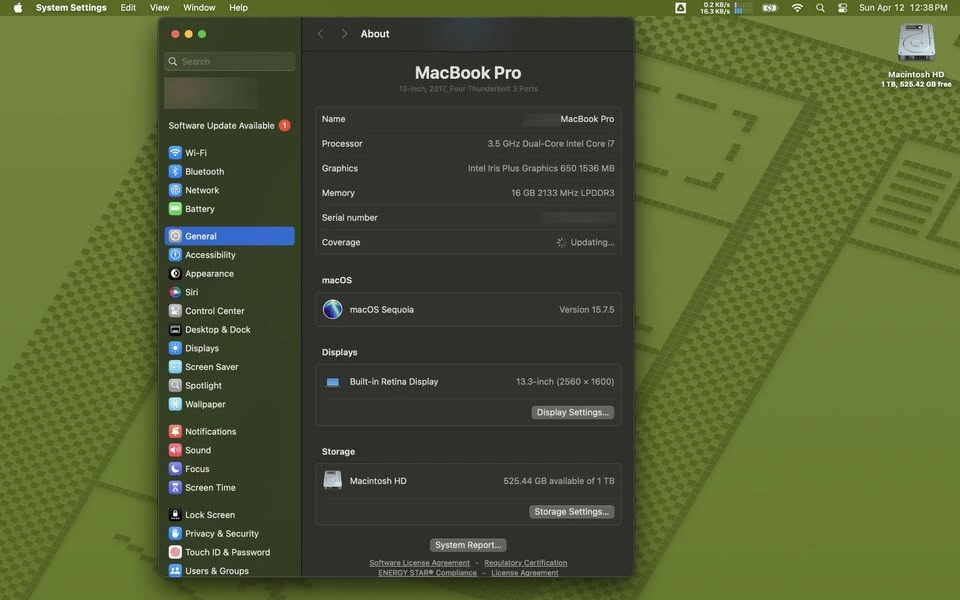Open Privacy & Security settings
Screen dimensions: 960x600
[x=229, y=533]
